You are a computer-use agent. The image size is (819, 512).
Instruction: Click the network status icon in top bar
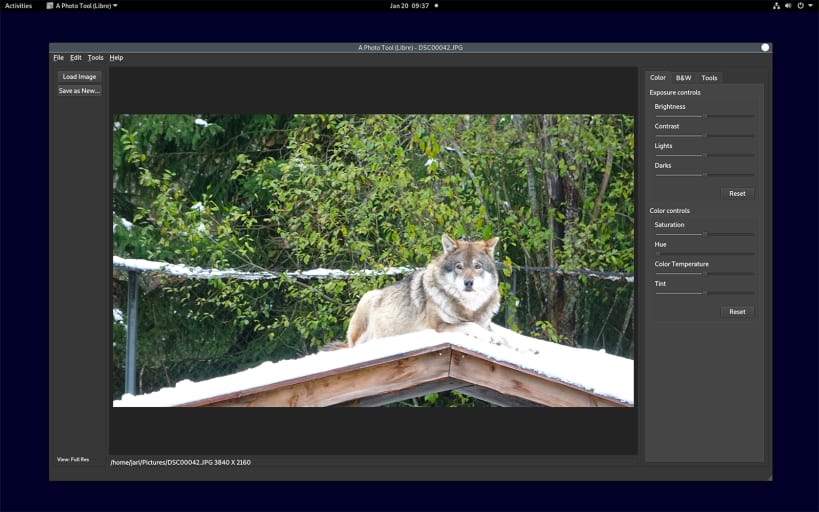coord(776,6)
